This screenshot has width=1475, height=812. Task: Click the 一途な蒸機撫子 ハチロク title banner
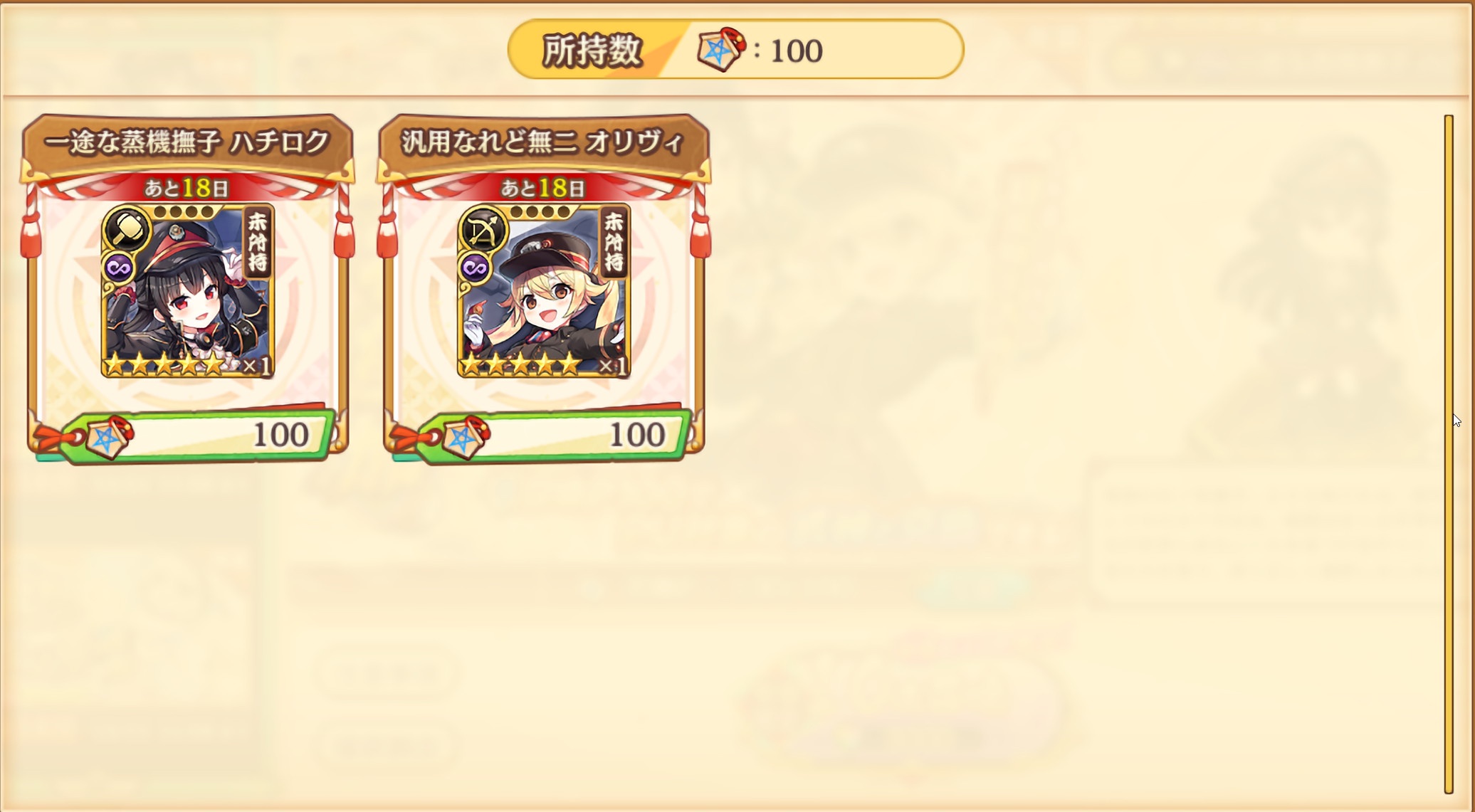pyautogui.click(x=188, y=142)
